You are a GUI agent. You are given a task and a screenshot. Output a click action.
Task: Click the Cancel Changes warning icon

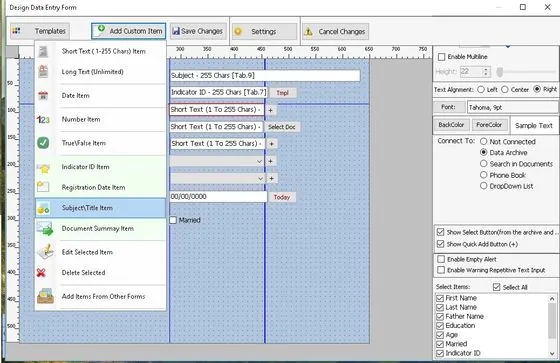pyautogui.click(x=308, y=31)
